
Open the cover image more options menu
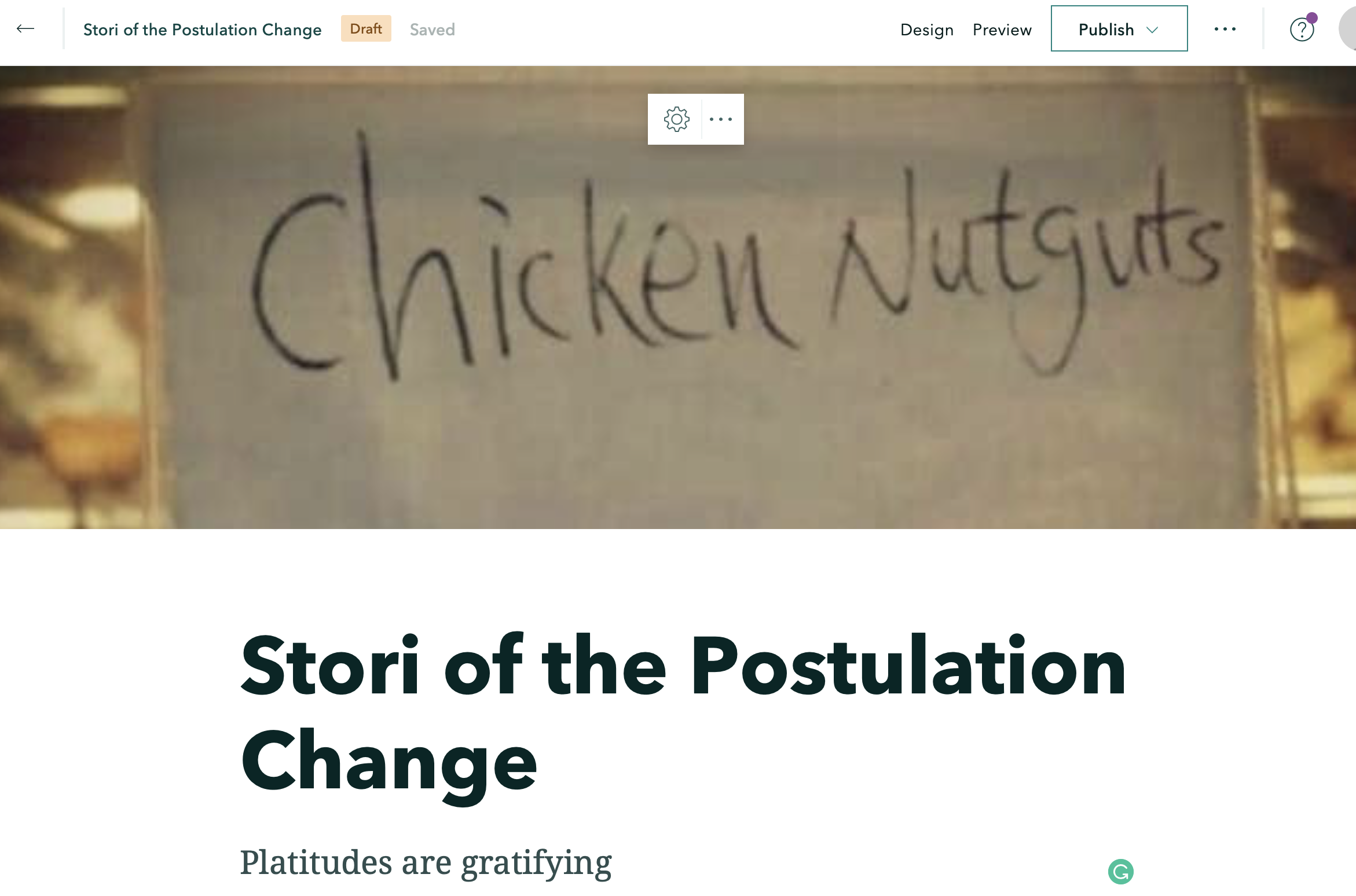click(721, 119)
